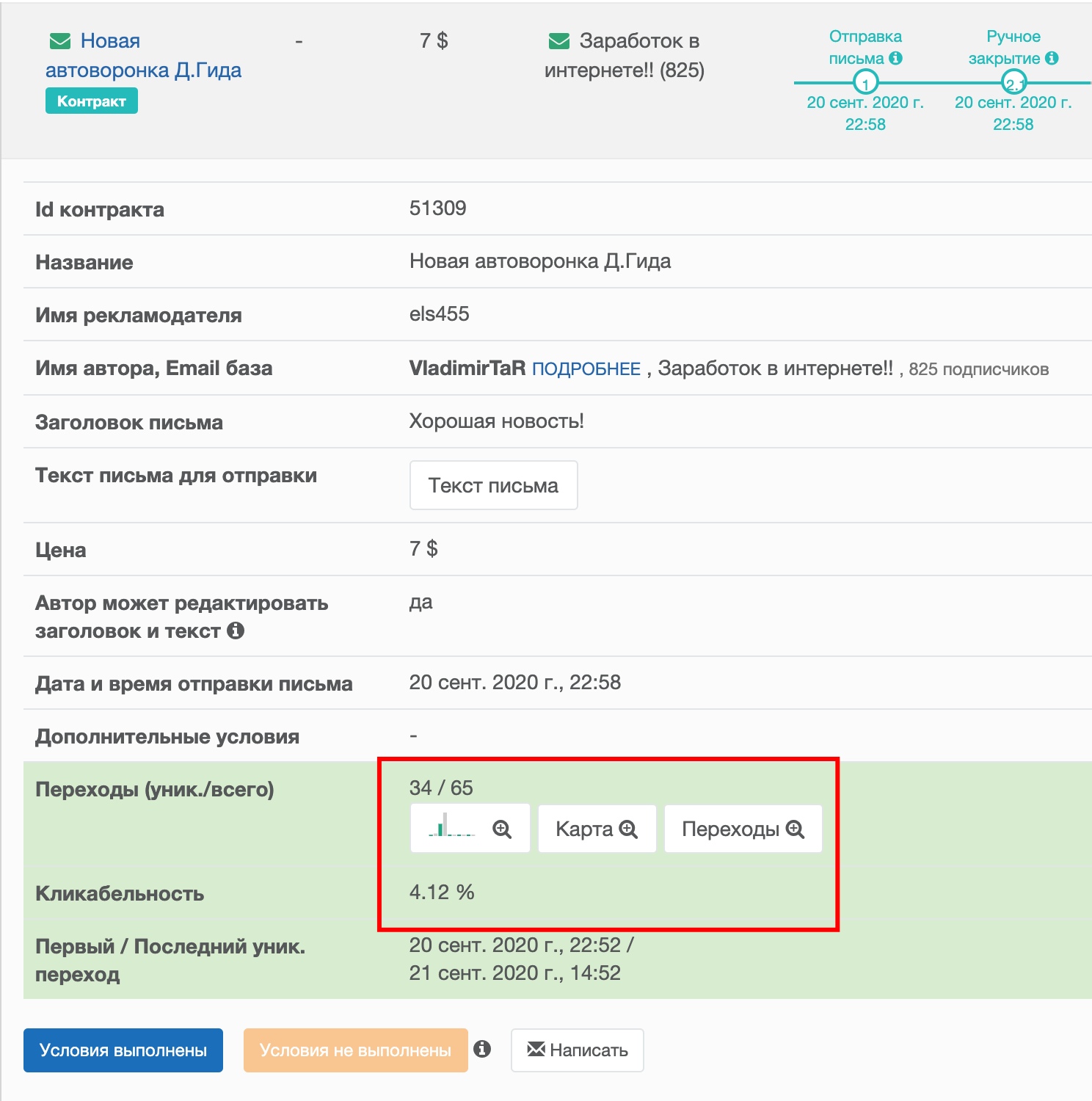Click magnifier icon on the chart button
The height and width of the screenshot is (1101, 1092).
502,829
